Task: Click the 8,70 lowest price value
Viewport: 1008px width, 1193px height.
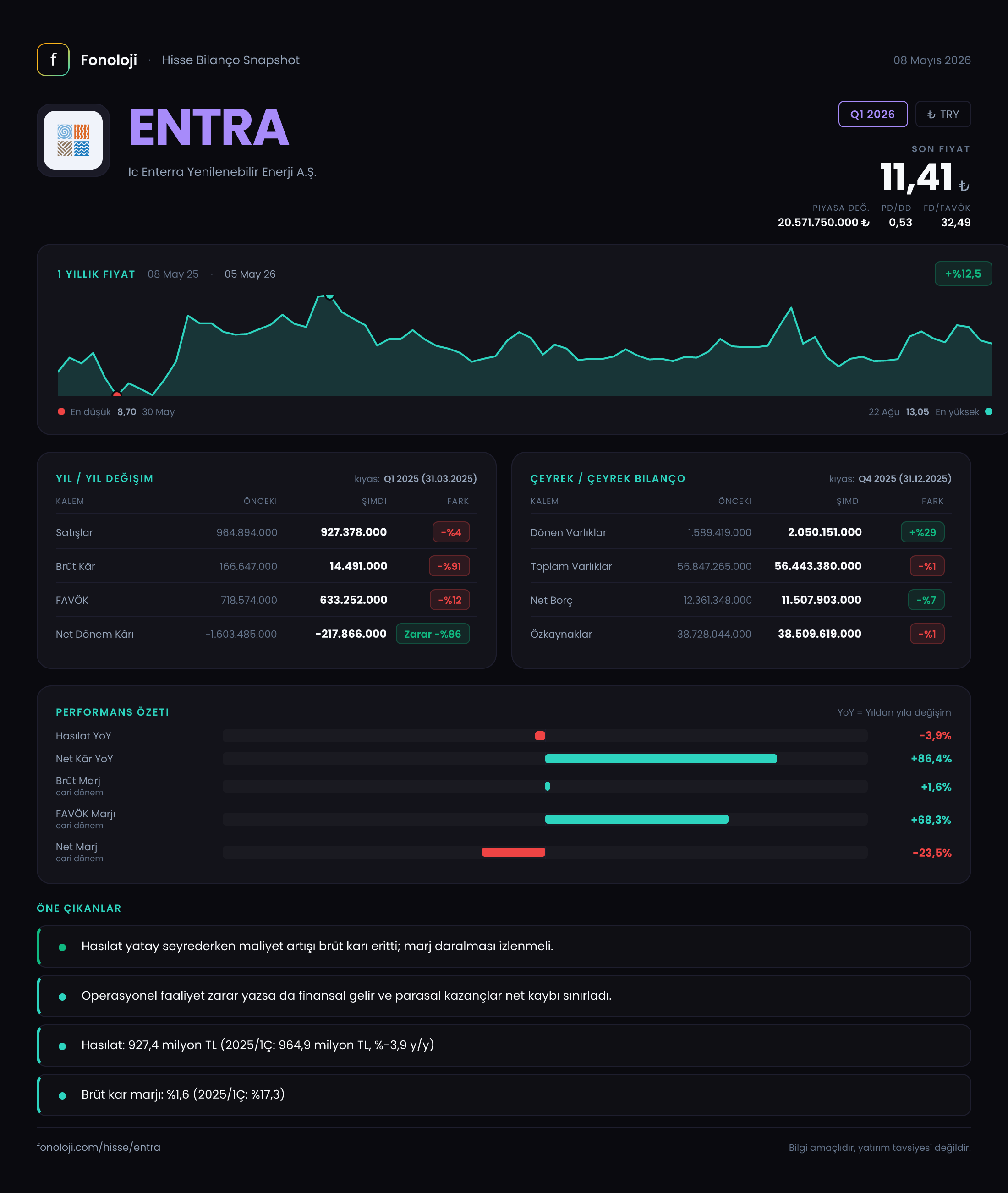Action: click(x=127, y=412)
